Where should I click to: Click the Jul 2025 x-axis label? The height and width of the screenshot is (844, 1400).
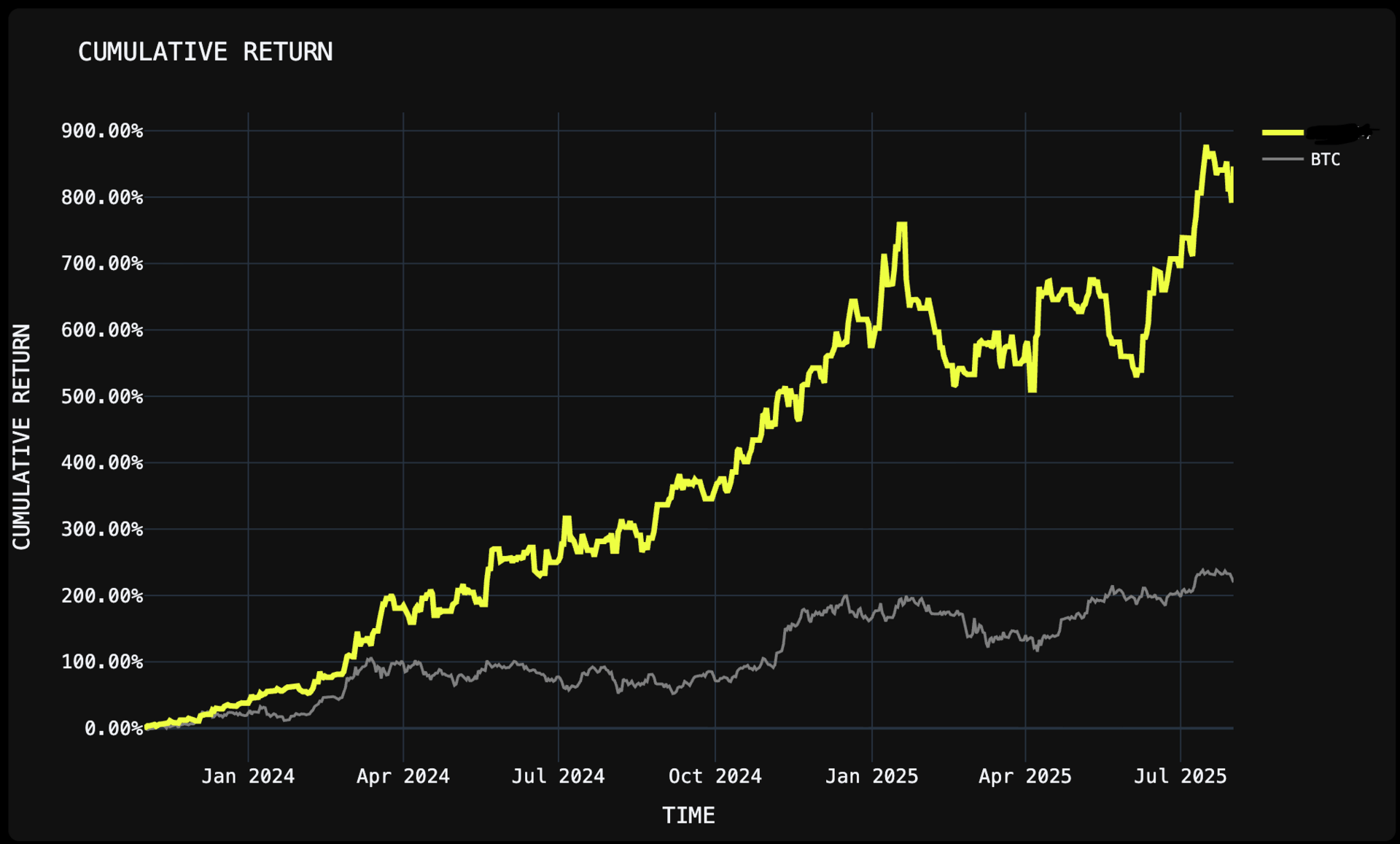tap(1181, 776)
